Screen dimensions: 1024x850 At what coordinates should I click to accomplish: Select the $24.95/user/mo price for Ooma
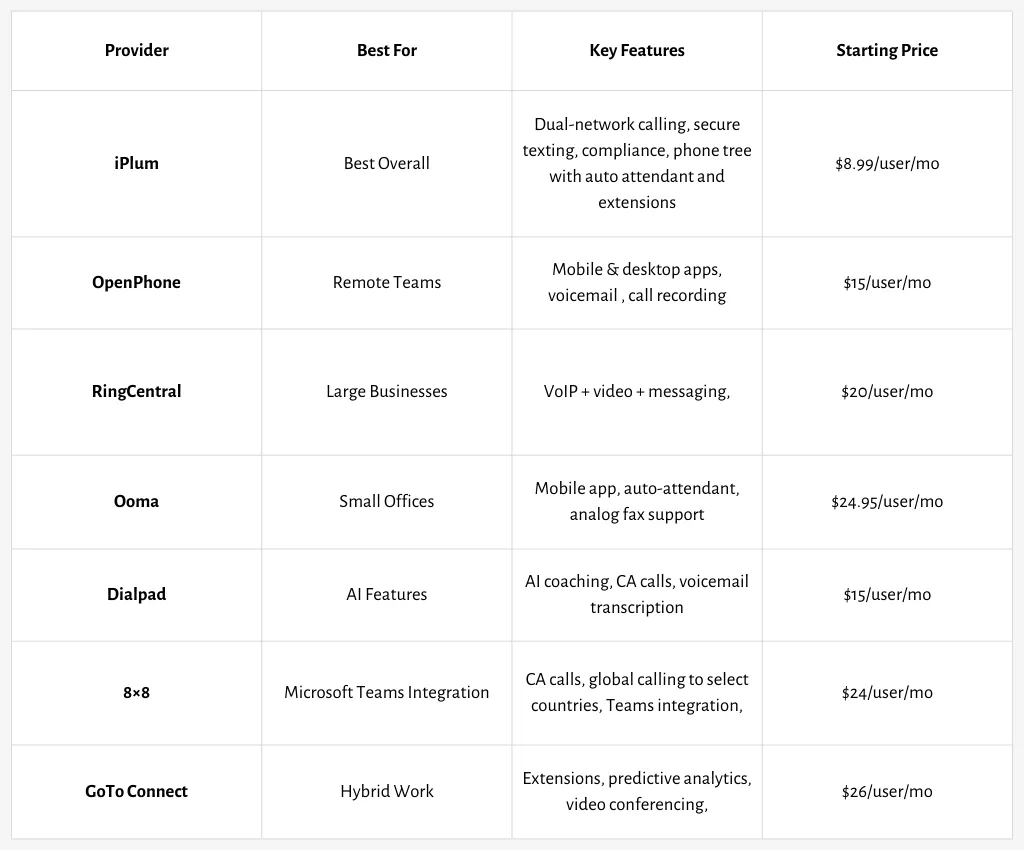tap(887, 501)
